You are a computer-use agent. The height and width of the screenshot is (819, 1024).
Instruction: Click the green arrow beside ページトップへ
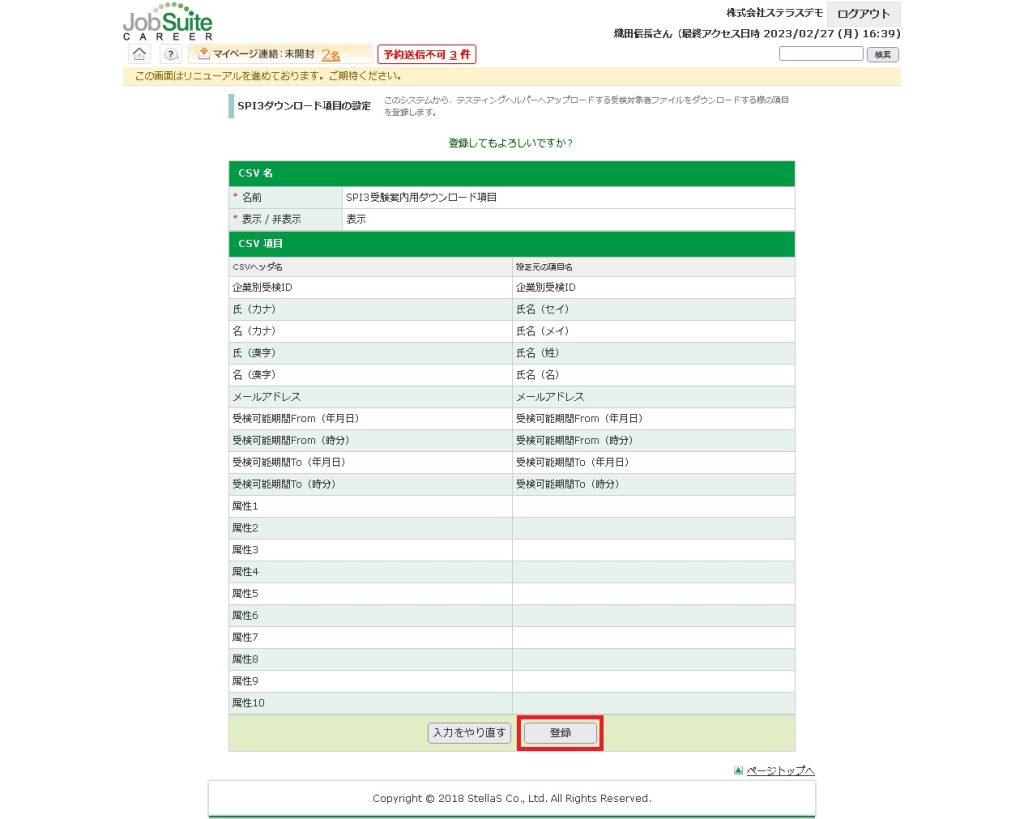738,770
